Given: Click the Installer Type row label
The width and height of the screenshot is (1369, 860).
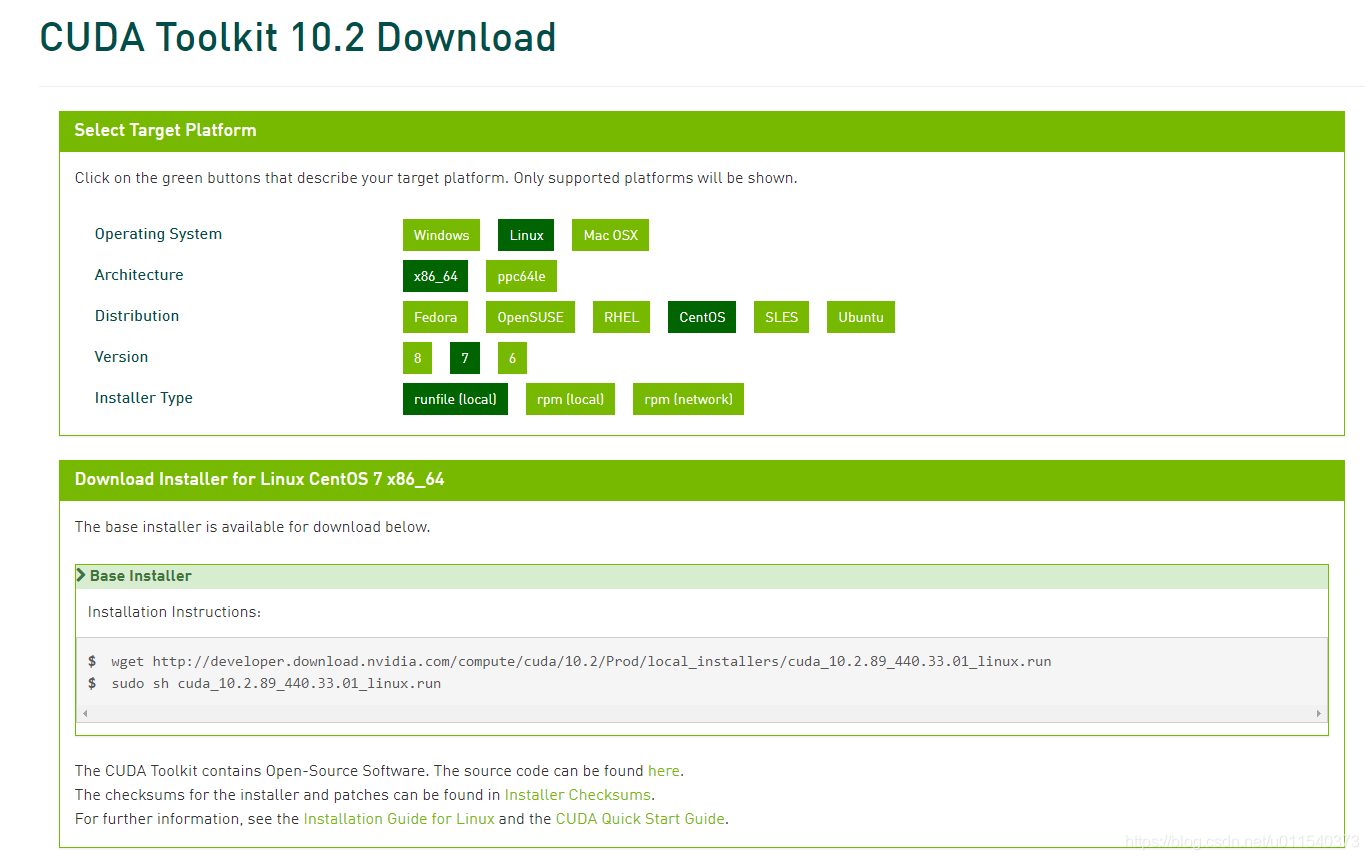Looking at the screenshot, I should (x=144, y=398).
